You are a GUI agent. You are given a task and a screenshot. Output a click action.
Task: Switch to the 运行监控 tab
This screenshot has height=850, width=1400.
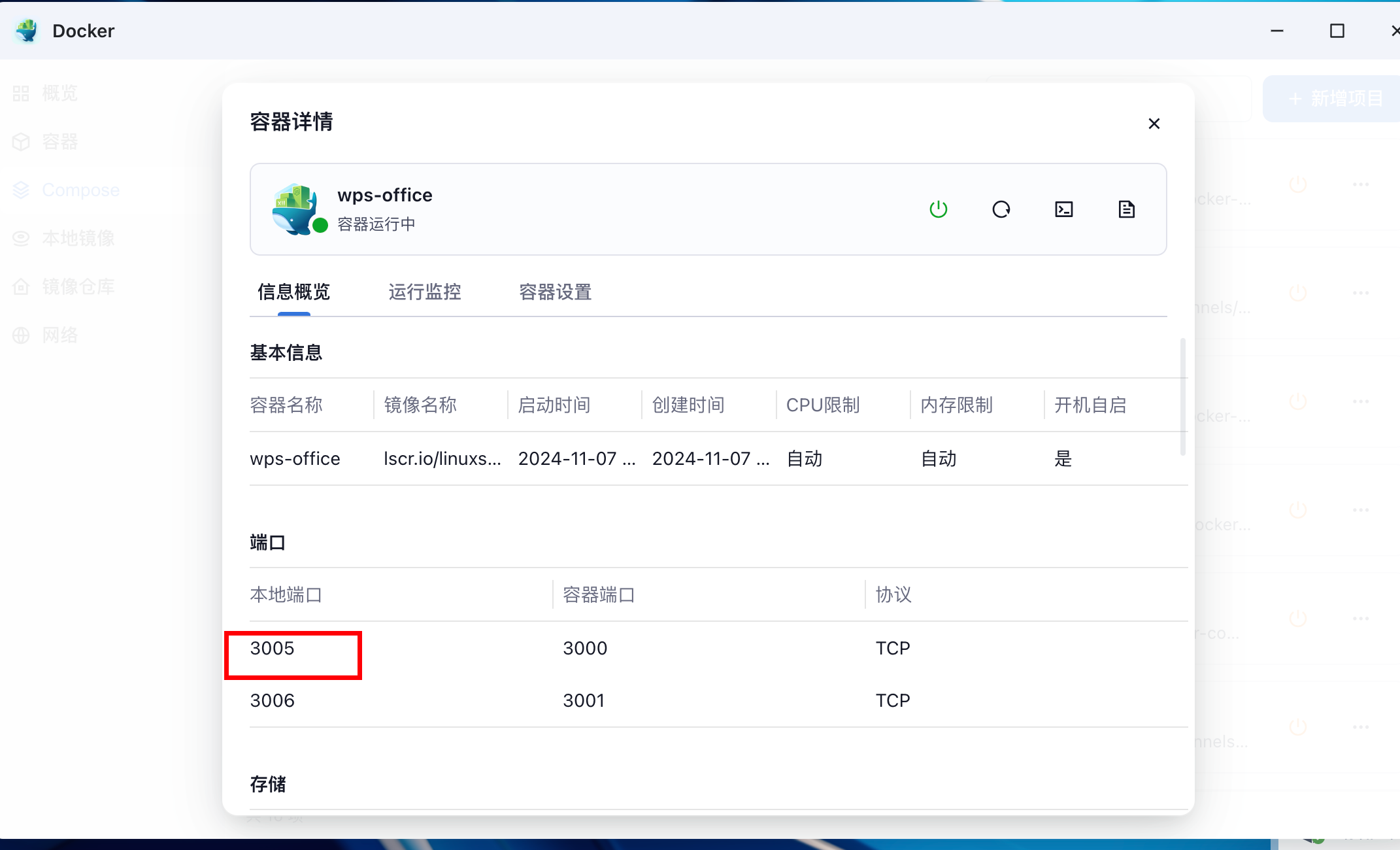tap(425, 292)
